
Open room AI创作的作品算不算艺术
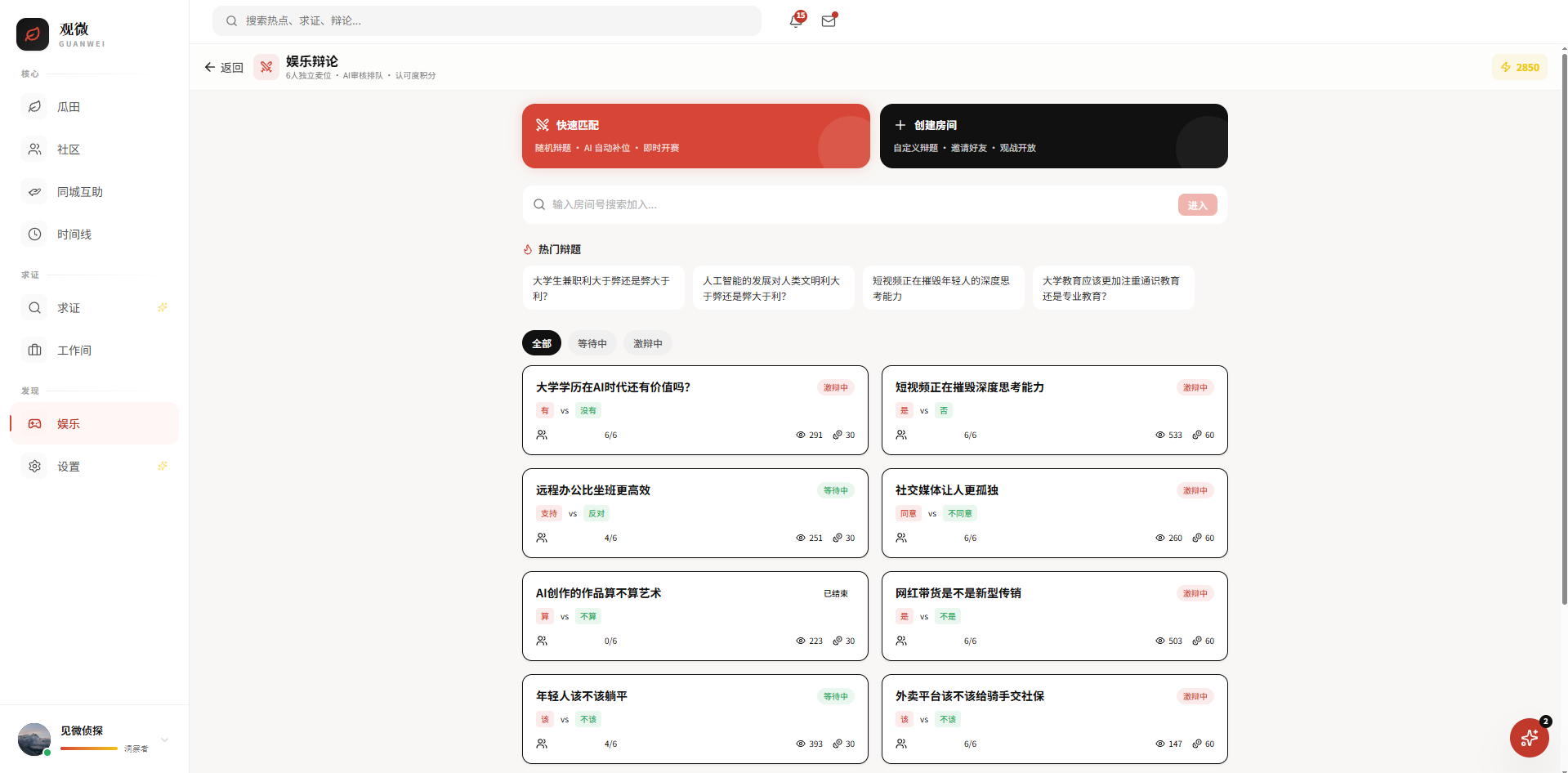click(695, 616)
